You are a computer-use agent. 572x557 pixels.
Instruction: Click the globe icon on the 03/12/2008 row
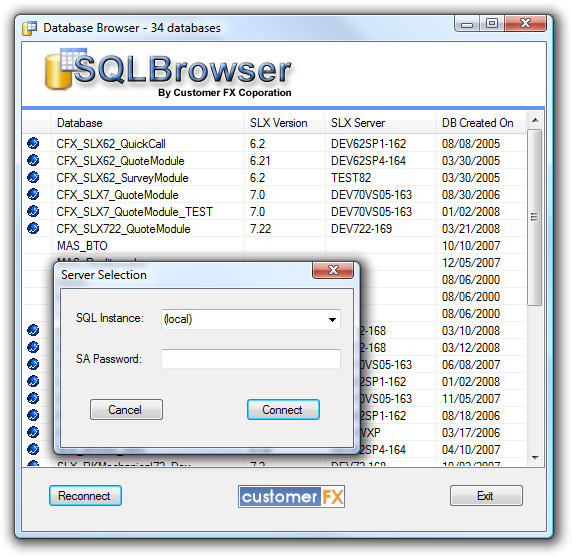[x=33, y=347]
